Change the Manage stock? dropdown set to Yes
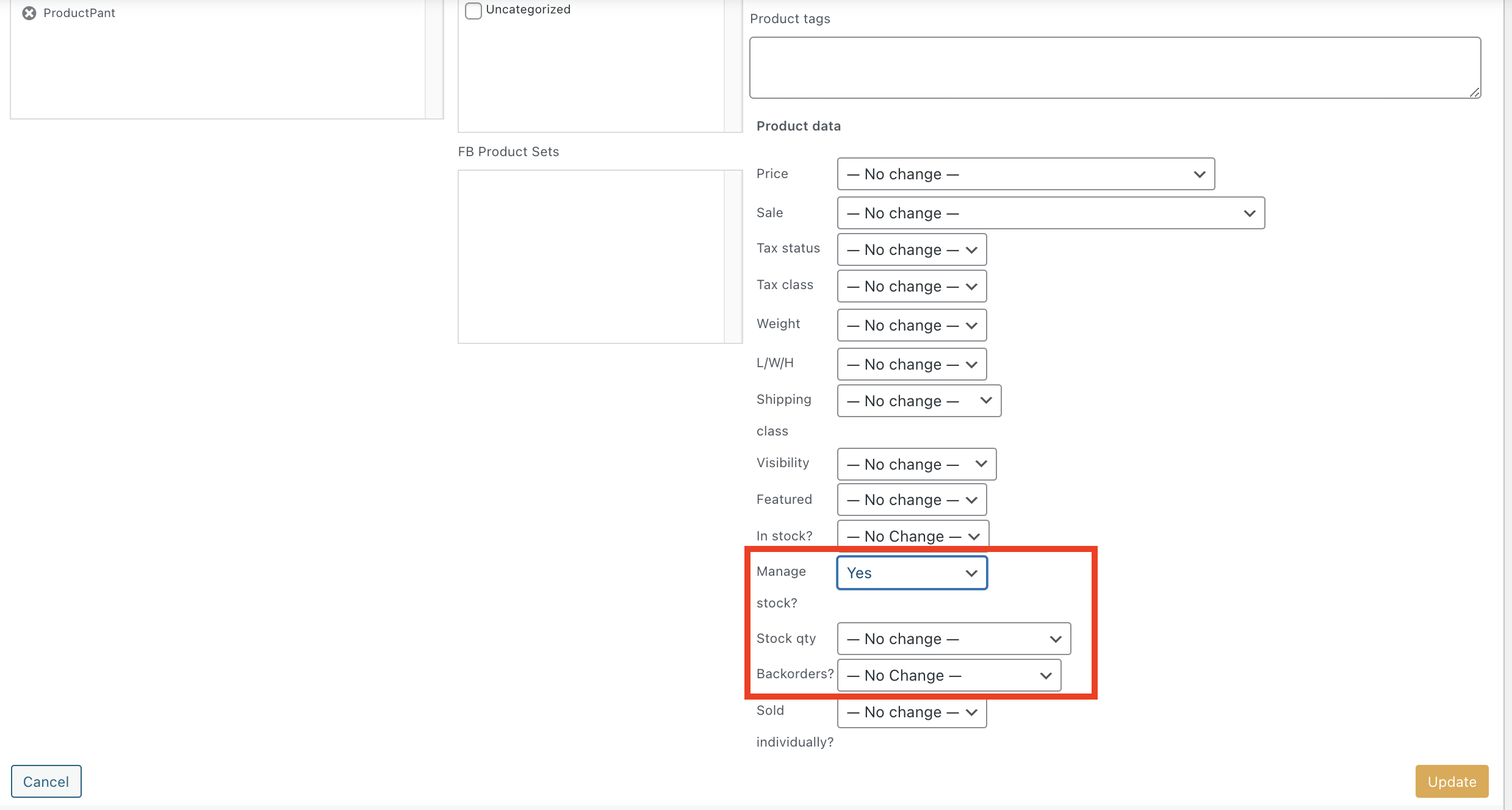 912,573
